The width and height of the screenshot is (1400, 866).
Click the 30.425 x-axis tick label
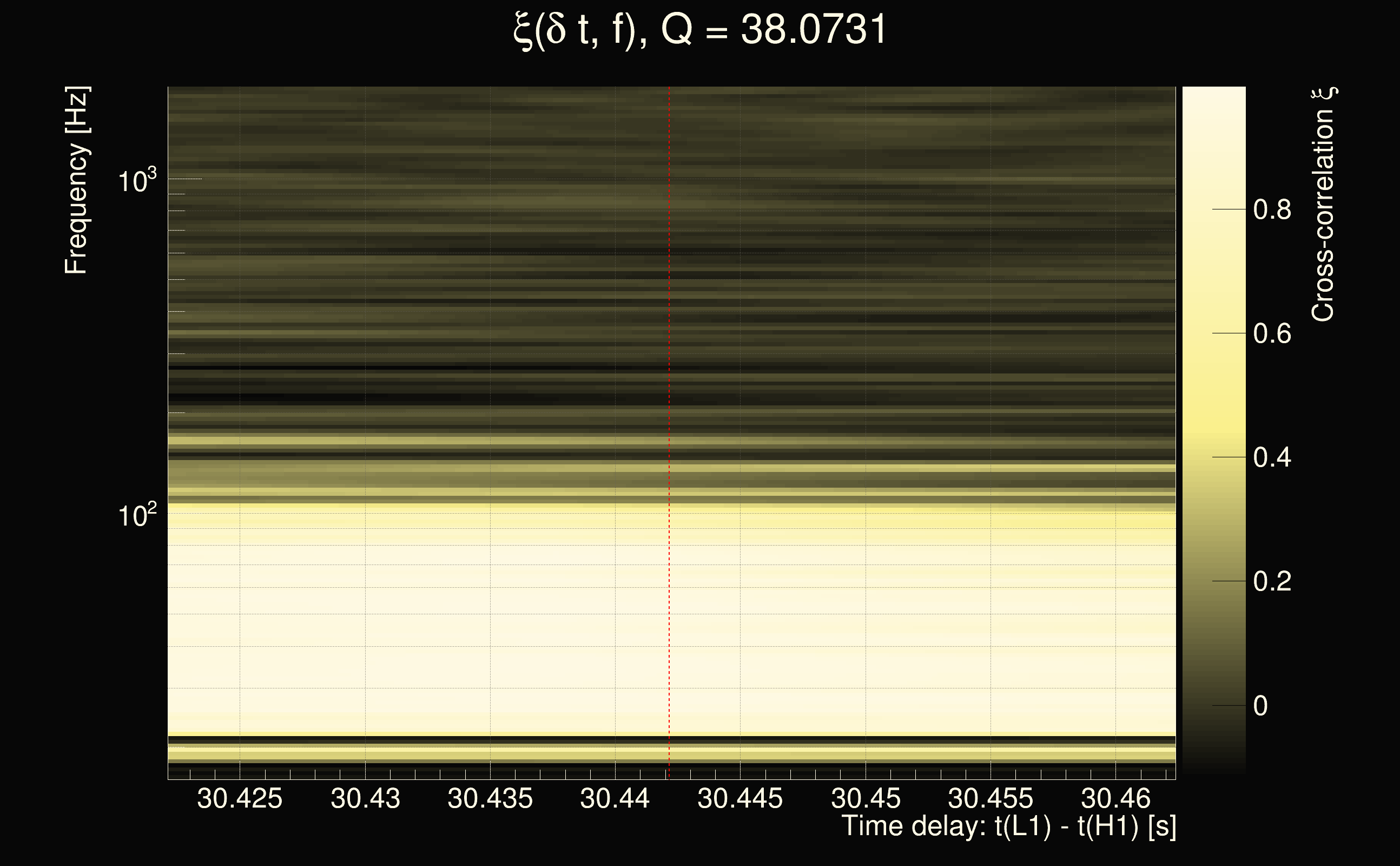coord(239,798)
